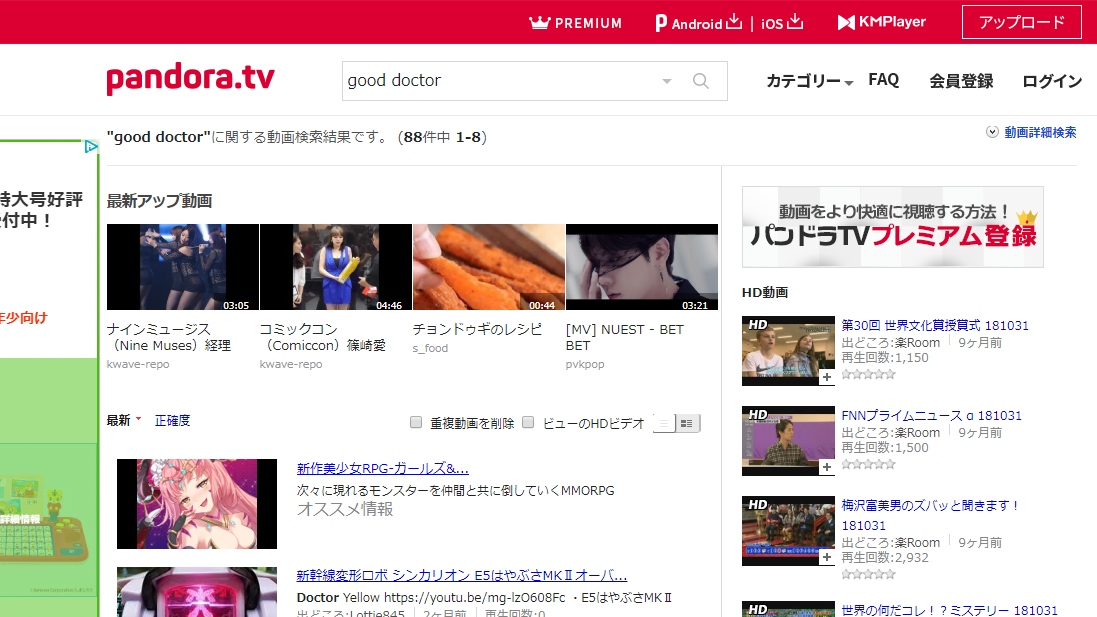Click the KMPlayer logo link
1097x617 pixels.
click(x=882, y=22)
